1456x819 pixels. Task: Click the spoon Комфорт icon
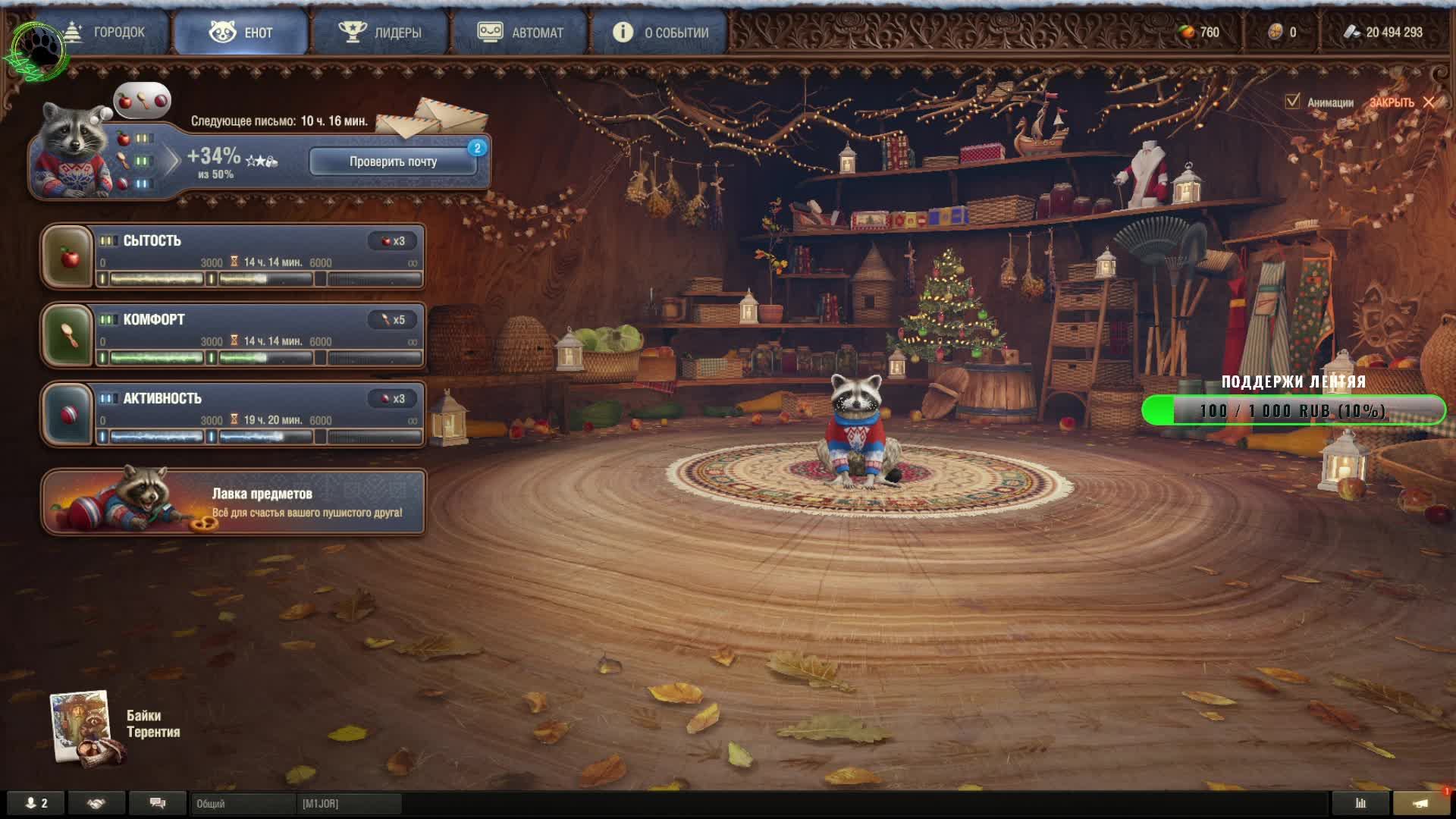click(67, 336)
